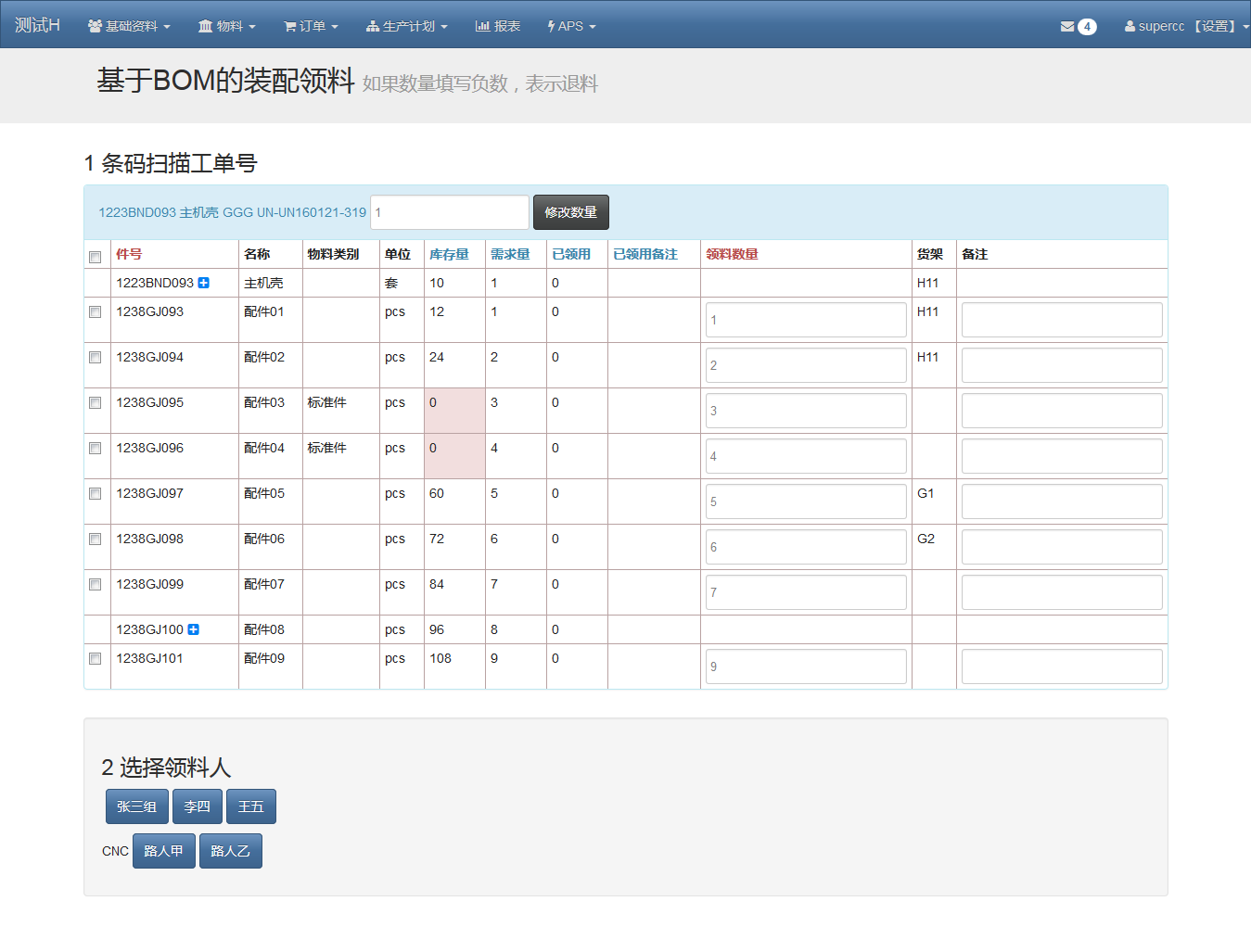The height and width of the screenshot is (952, 1251).
Task: Expand the plus icon beside 1238GJ100
Action: click(x=194, y=629)
